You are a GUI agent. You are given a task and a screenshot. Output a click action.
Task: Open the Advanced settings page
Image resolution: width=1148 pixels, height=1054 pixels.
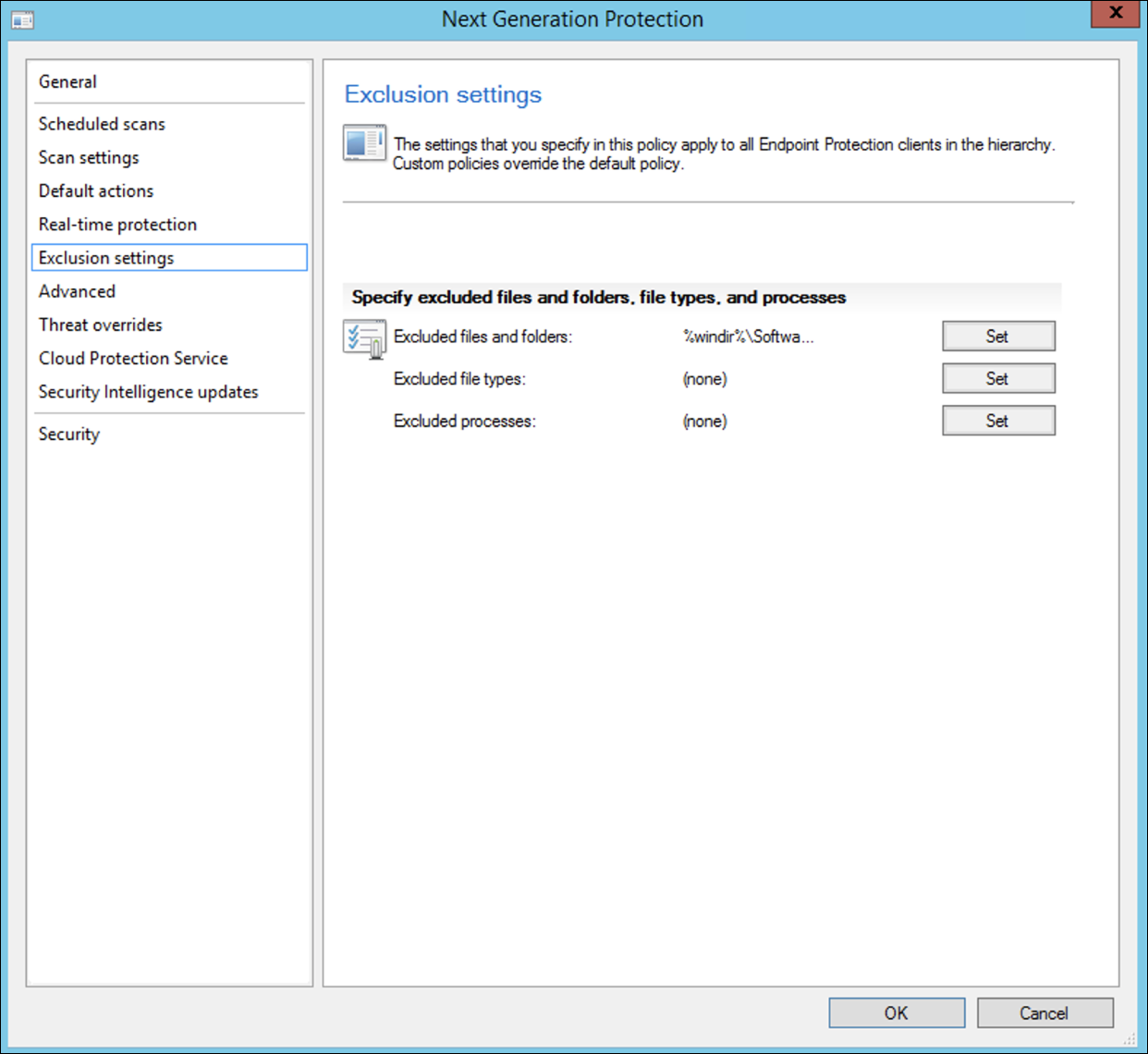77,291
